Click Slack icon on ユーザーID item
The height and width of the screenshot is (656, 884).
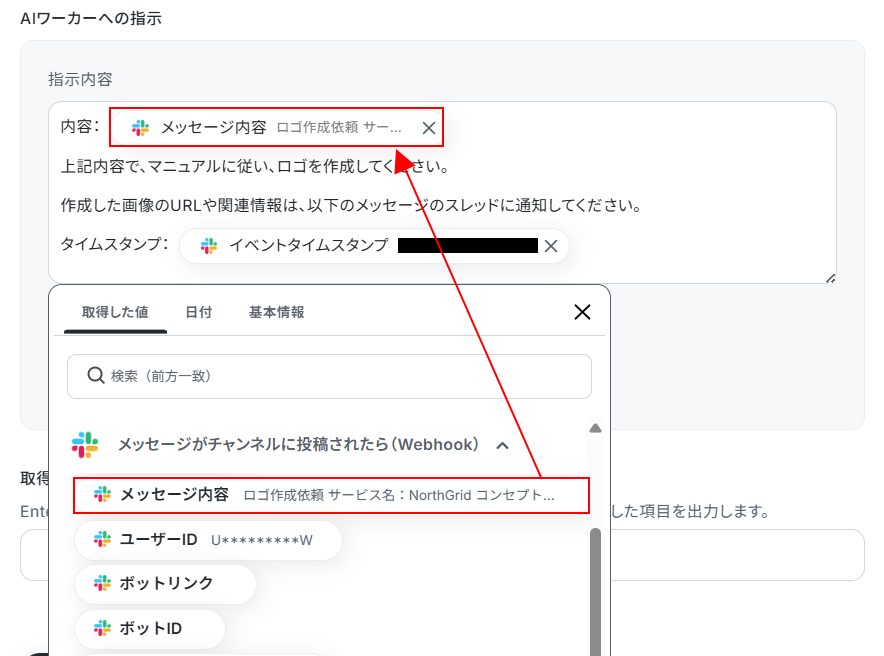tap(102, 539)
